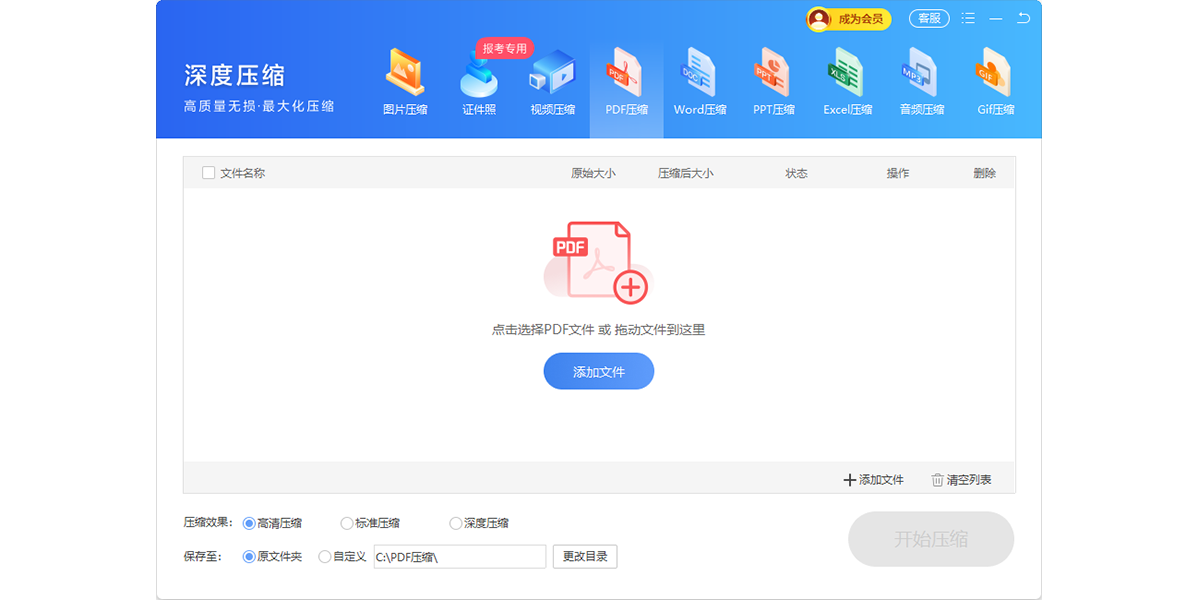This screenshot has width=1200, height=600.
Task: Click the 状态 column header
Action: click(x=796, y=173)
